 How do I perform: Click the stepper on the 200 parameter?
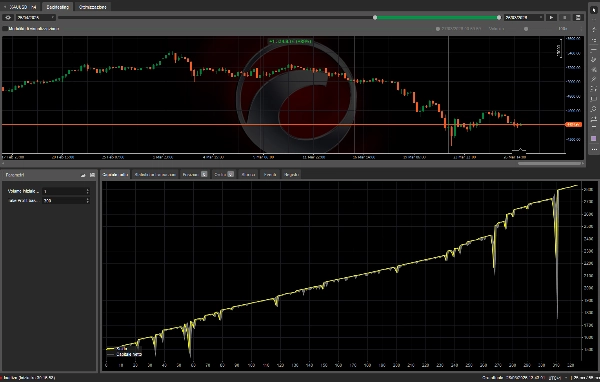coord(88,201)
